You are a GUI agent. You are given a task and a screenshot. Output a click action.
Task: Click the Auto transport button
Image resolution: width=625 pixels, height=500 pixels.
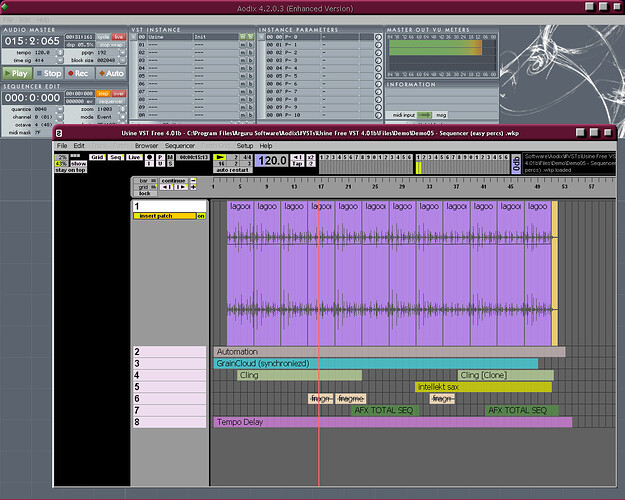tap(112, 73)
